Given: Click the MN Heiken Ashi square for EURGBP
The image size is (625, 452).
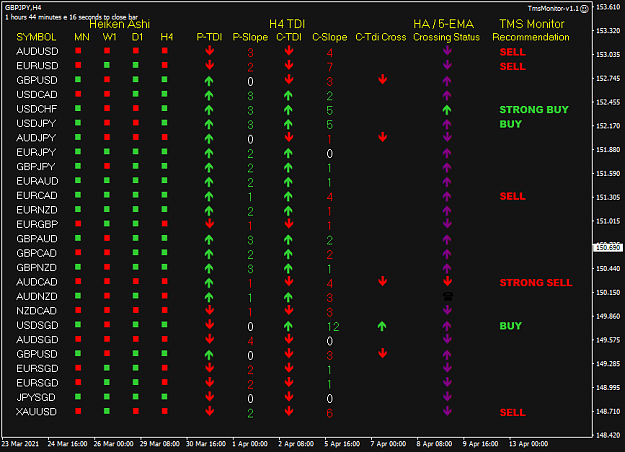Looking at the screenshot, I should coord(78,224).
